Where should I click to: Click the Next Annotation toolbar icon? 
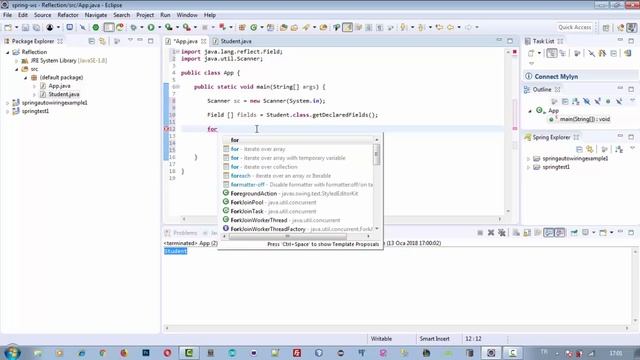coord(404,27)
